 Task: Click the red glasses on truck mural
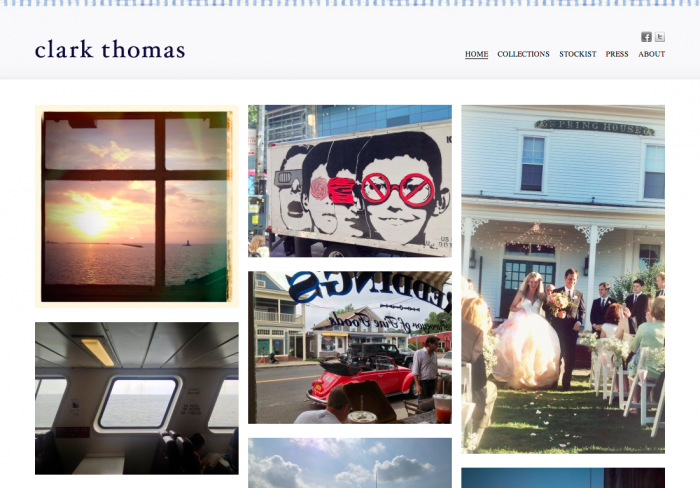[x=397, y=189]
